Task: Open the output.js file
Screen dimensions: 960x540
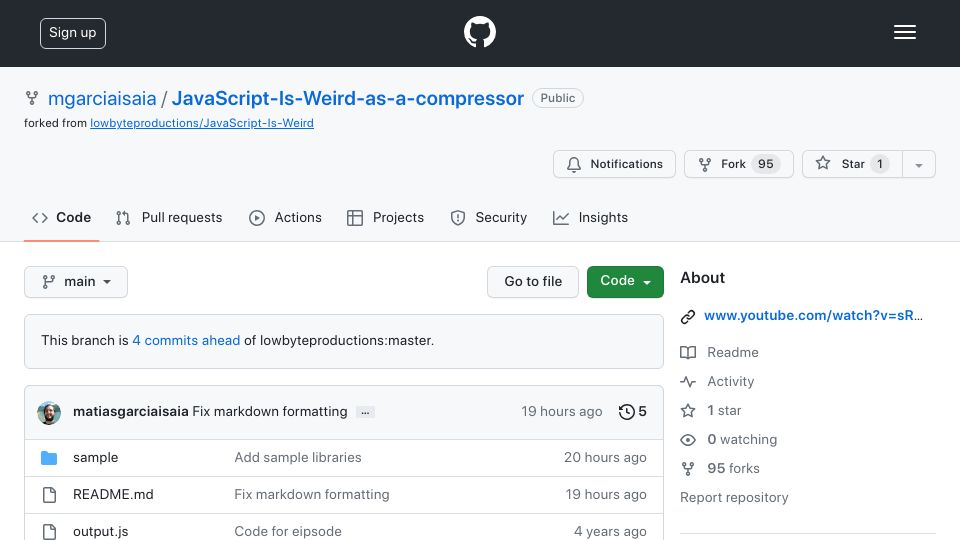Action: (100, 531)
